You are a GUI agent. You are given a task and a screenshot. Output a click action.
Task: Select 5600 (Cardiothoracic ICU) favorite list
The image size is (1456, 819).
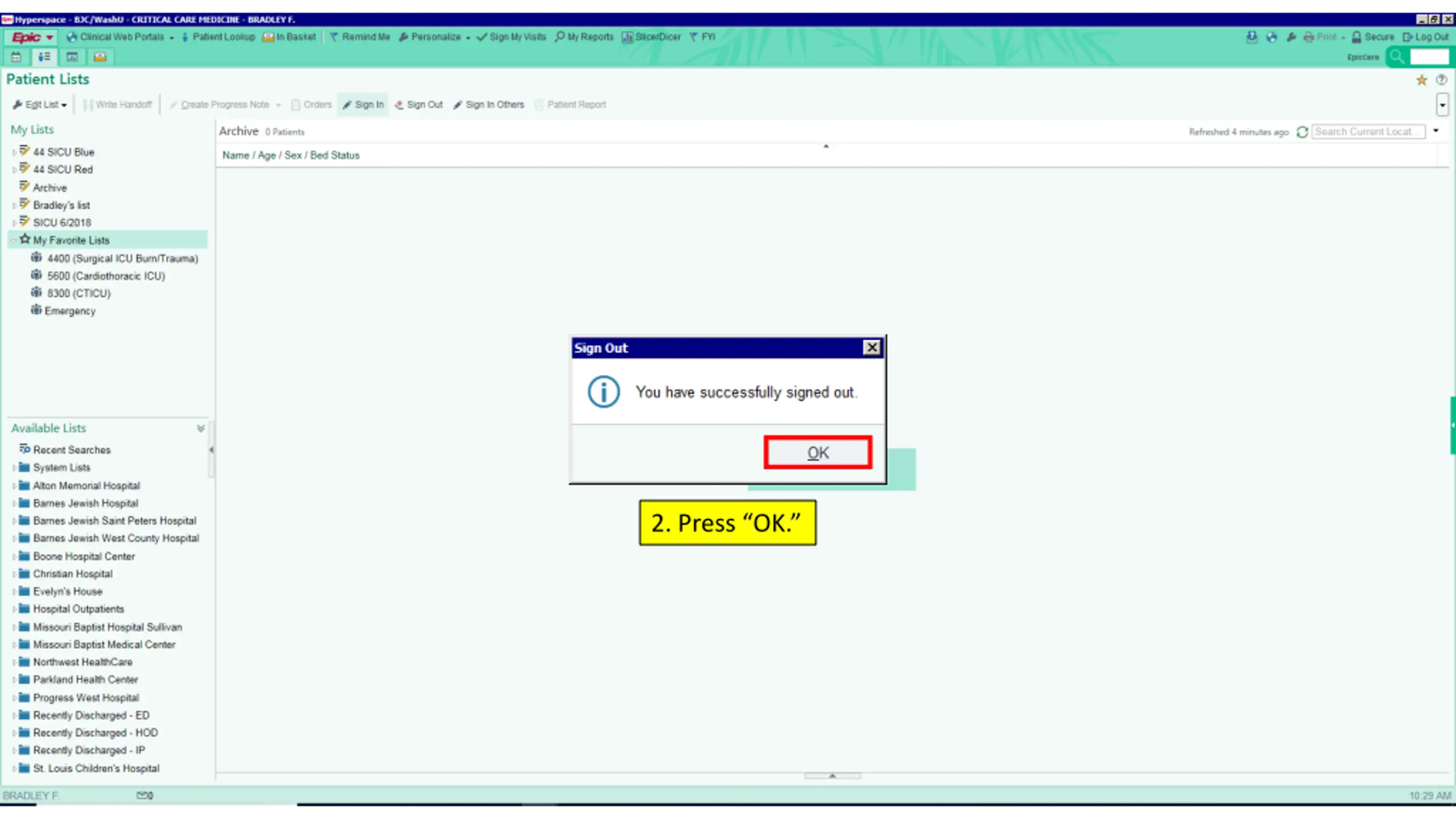click(106, 276)
